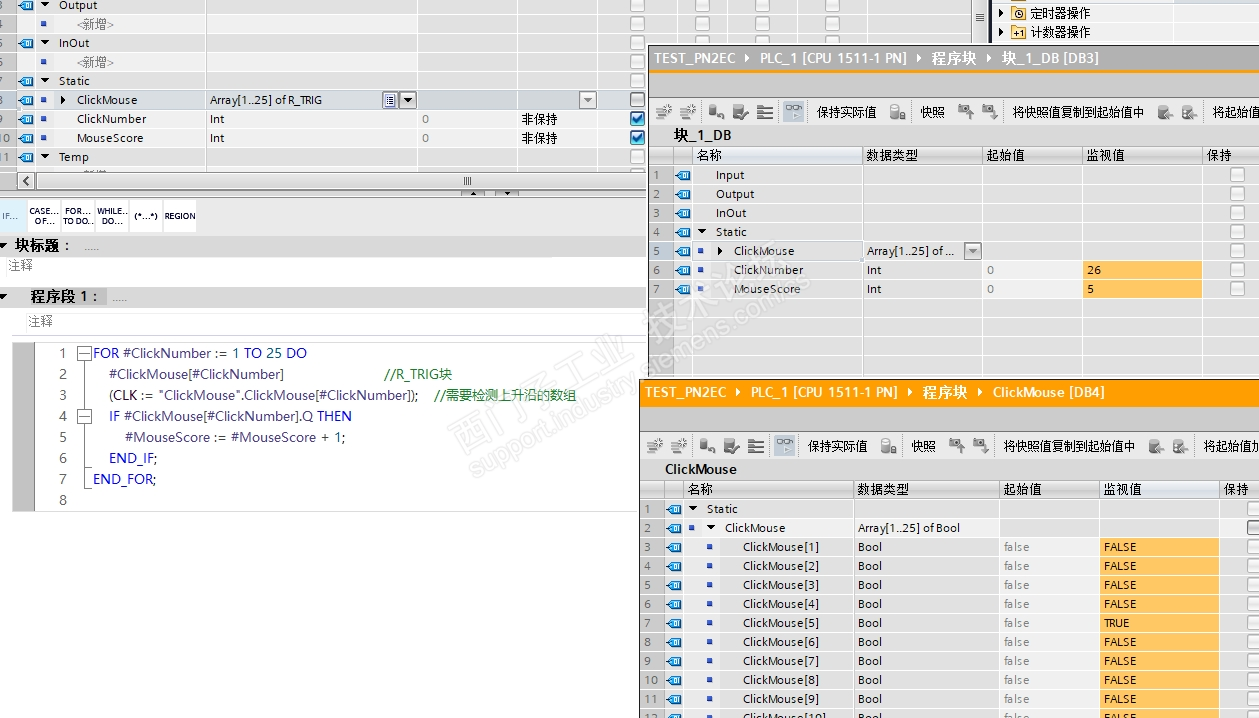Uncheck the ClickNumber row checkbox in interface table
This screenshot has width=1259, height=718.
pyautogui.click(x=637, y=119)
